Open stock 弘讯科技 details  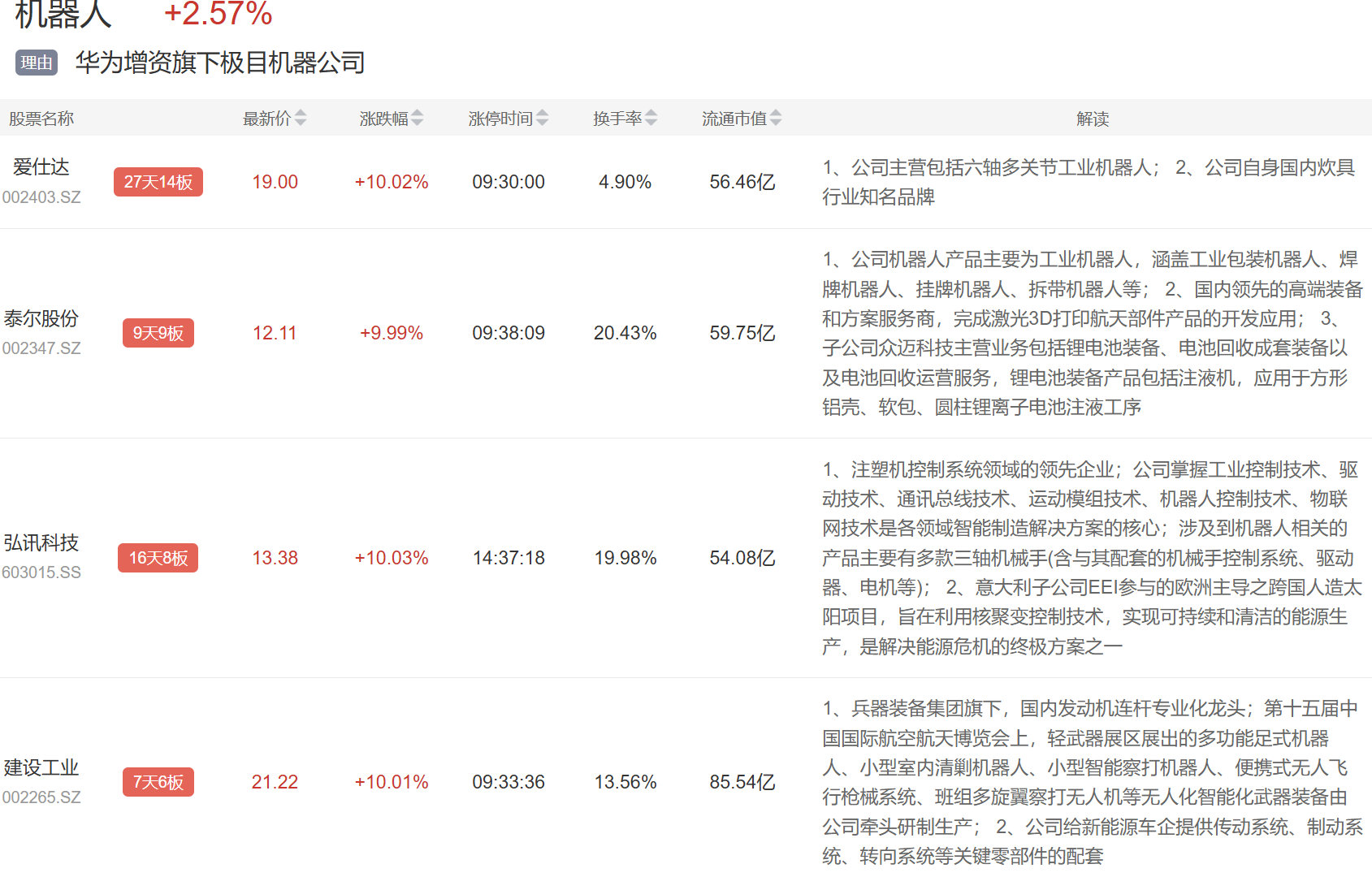click(x=41, y=543)
